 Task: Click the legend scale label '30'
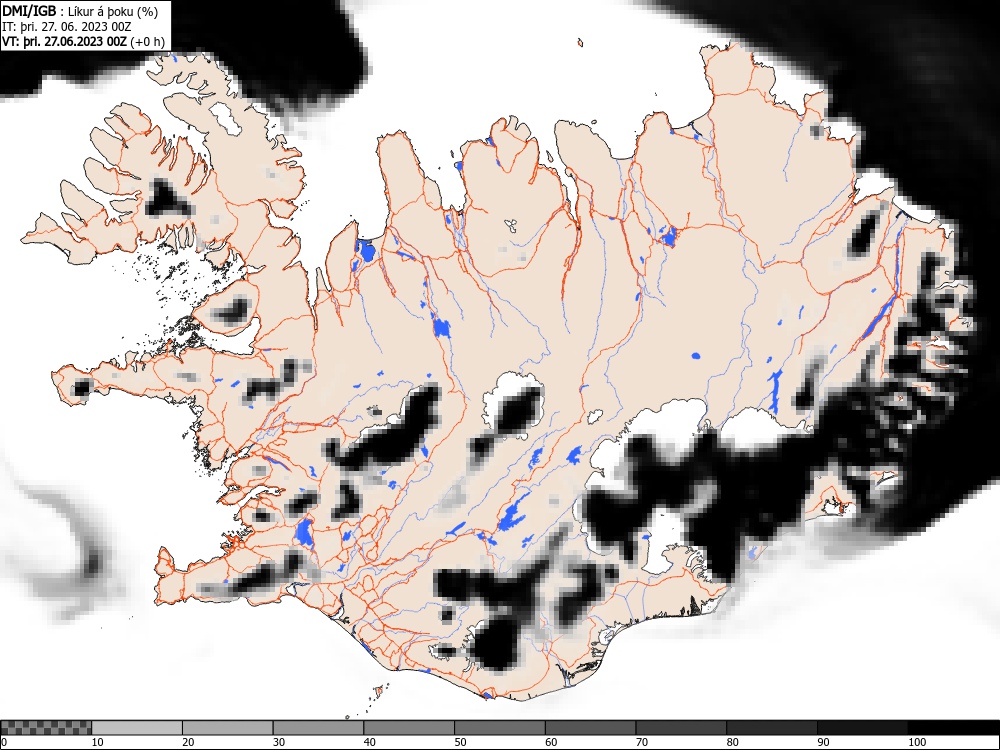(x=279, y=742)
